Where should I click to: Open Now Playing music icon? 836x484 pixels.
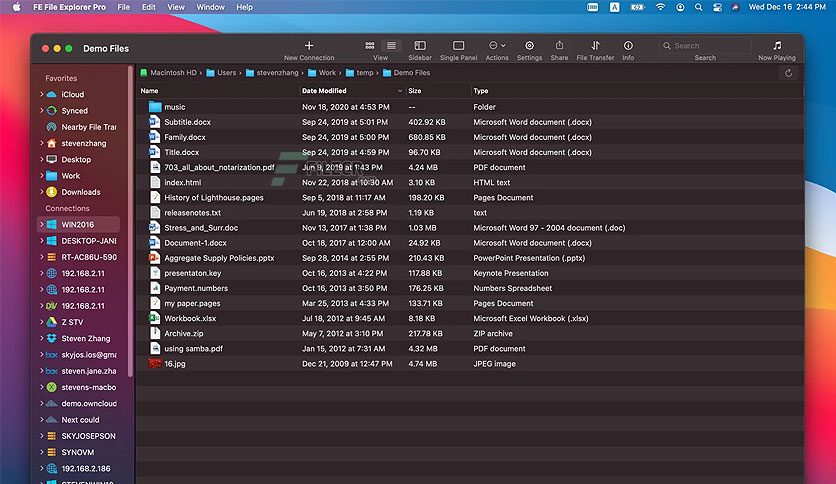(777, 46)
